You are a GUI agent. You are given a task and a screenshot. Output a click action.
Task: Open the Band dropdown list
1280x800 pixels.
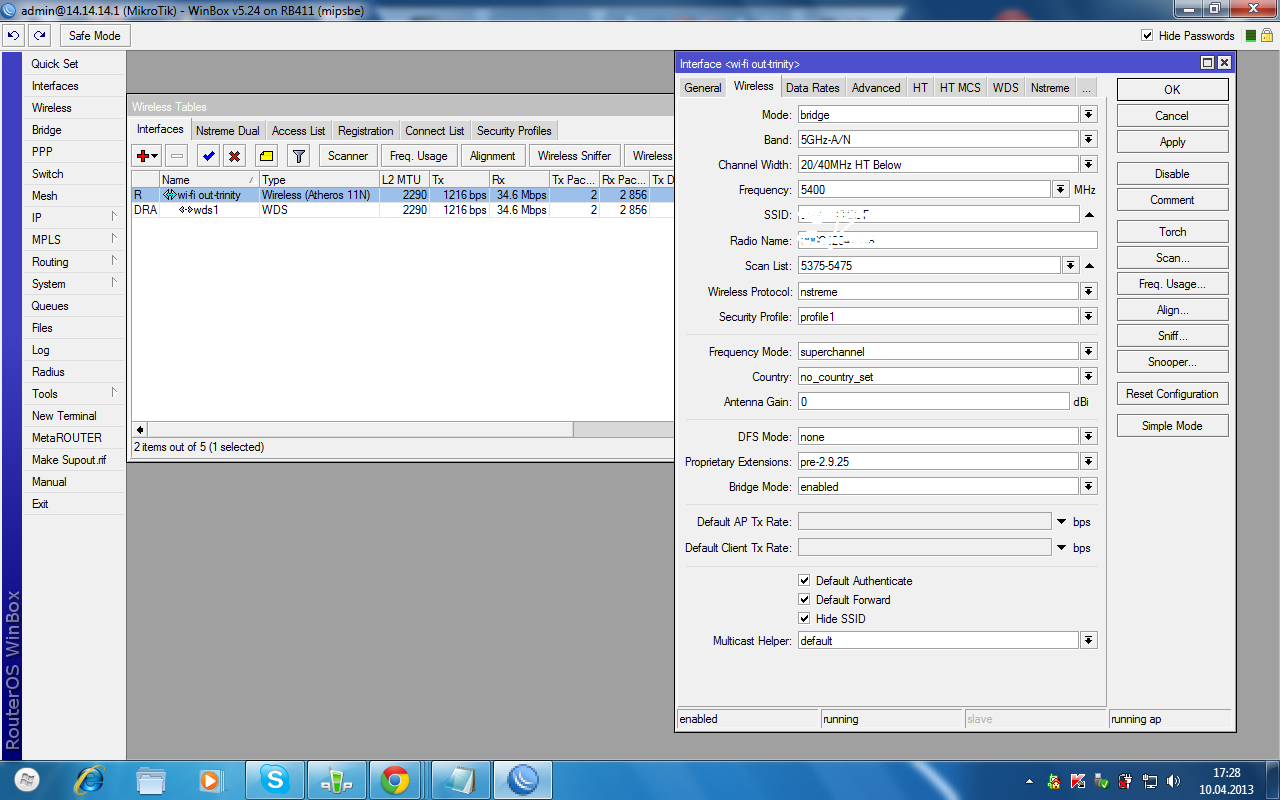tap(1088, 140)
